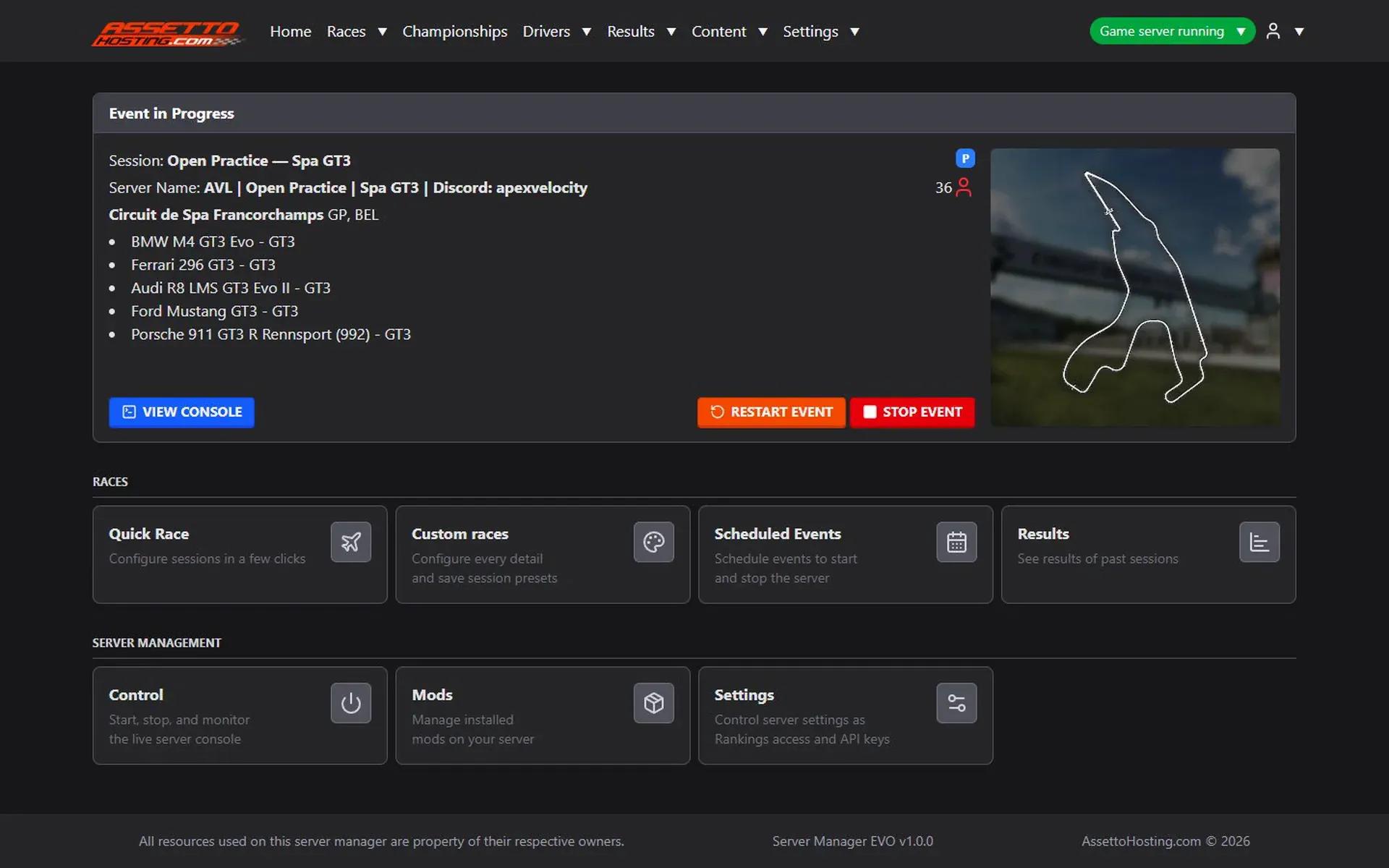The image size is (1389, 868).
Task: Expand the Races menu arrow
Action: tap(383, 32)
